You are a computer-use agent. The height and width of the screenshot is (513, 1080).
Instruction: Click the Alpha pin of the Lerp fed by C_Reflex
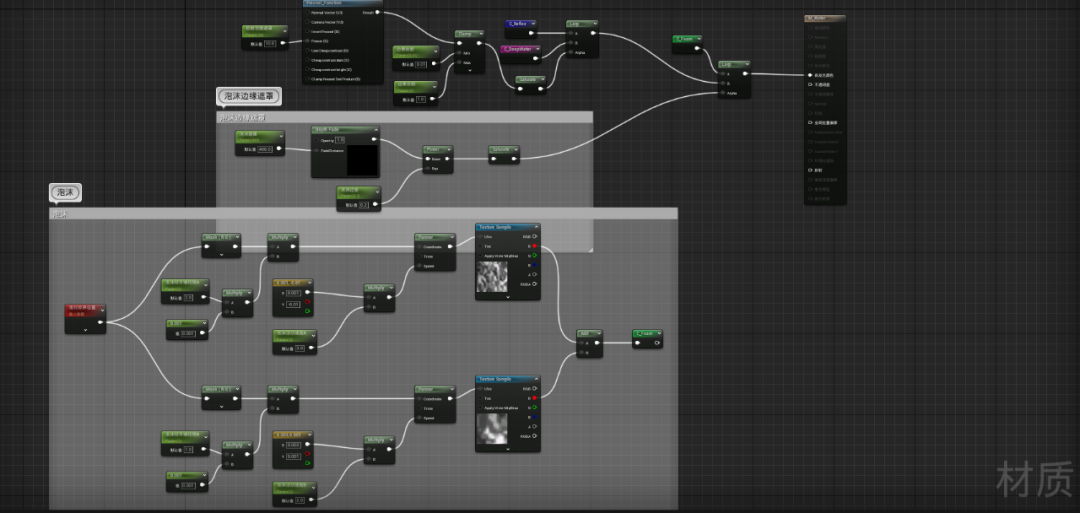(570, 52)
